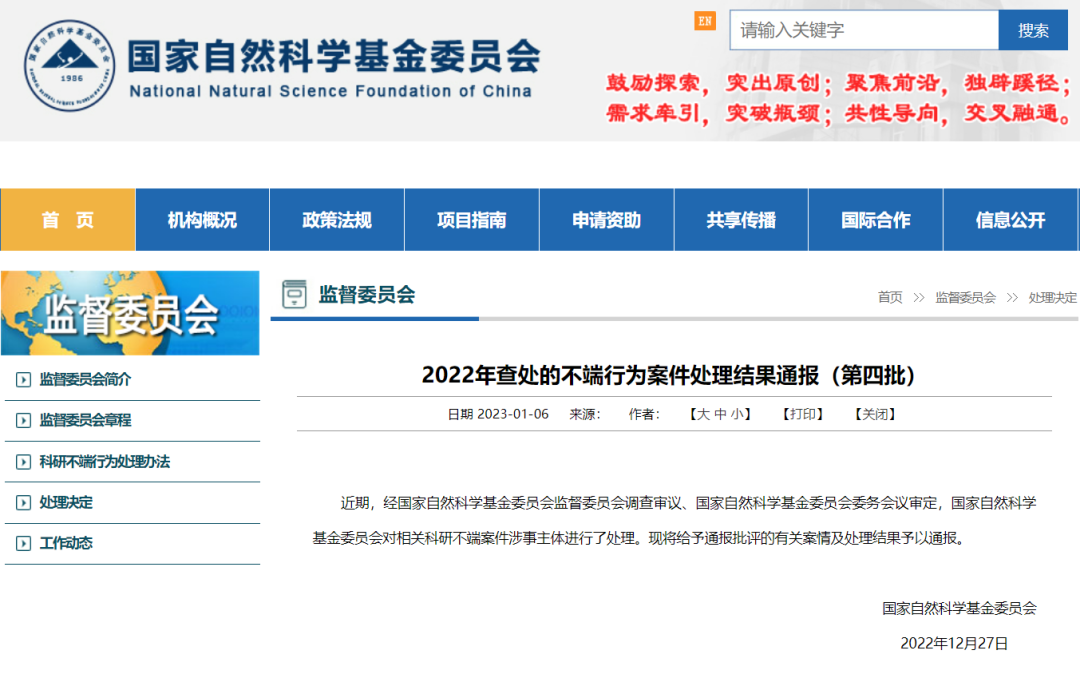Open the 项目指南 navigation menu
Image resolution: width=1080 pixels, height=686 pixels.
point(472,220)
